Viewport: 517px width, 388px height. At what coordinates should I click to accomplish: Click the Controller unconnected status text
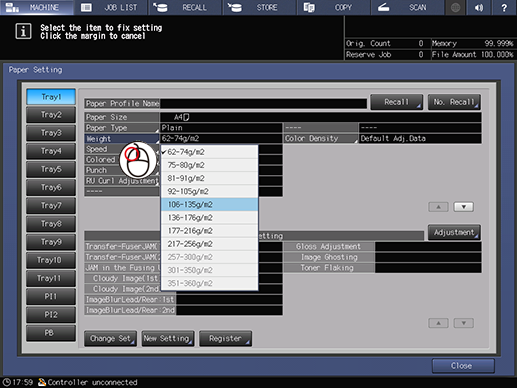(92, 382)
